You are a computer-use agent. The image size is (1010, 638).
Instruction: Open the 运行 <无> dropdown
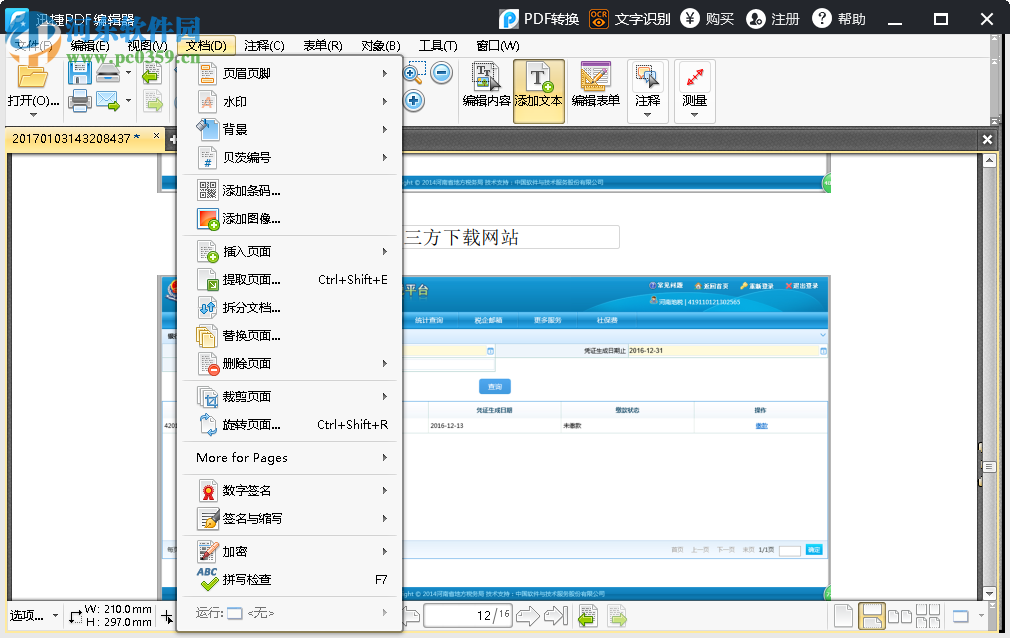pos(290,614)
